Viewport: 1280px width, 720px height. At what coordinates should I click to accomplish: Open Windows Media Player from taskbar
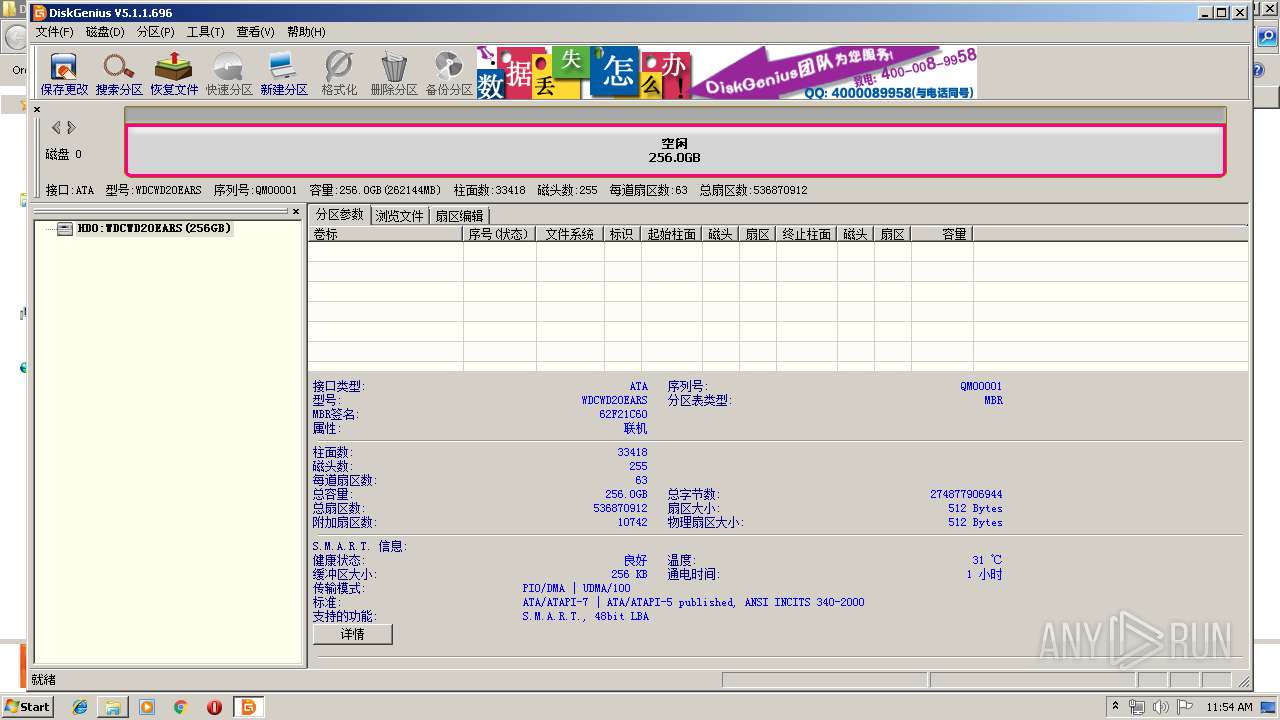point(147,707)
